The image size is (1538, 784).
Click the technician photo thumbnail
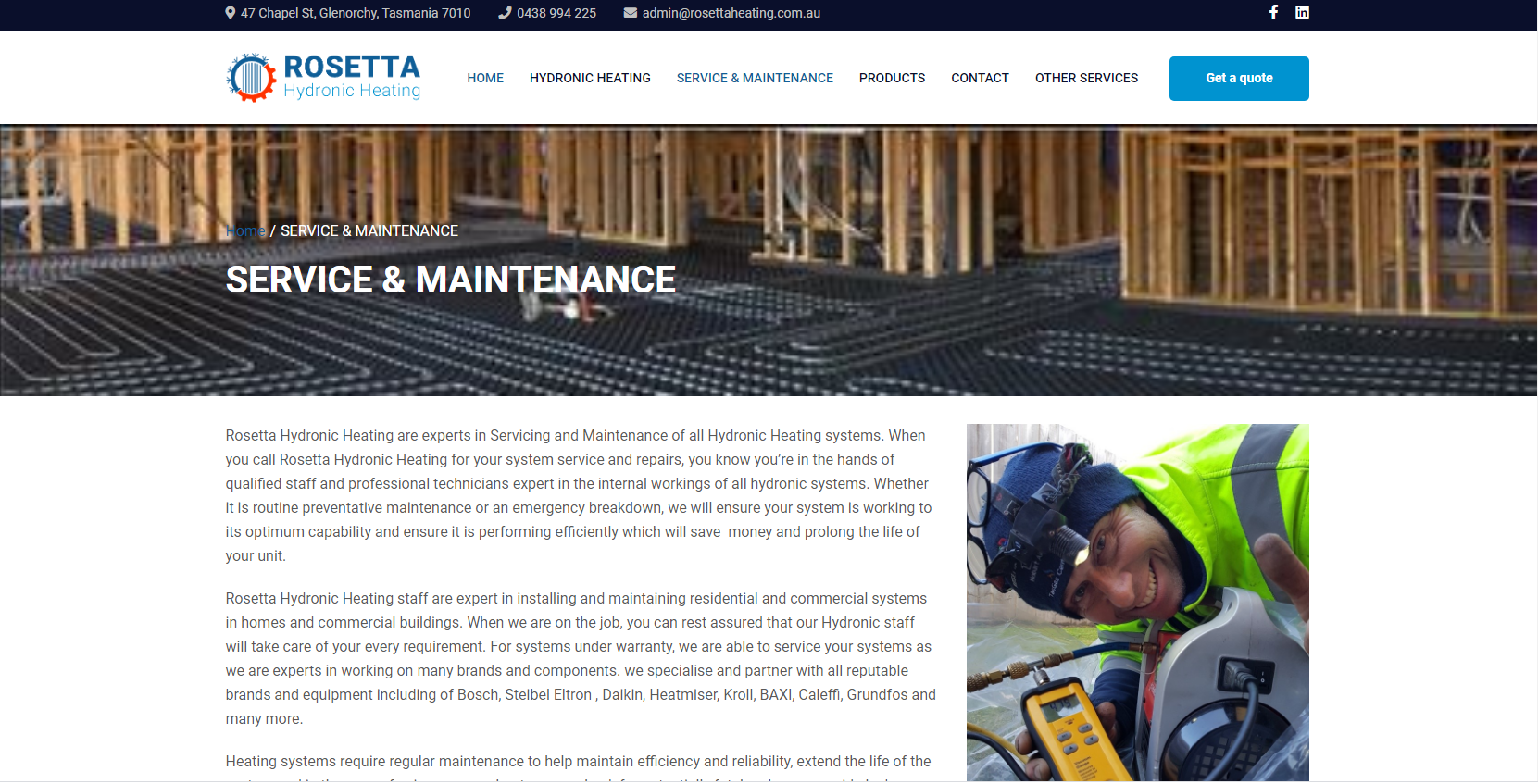point(1137,602)
